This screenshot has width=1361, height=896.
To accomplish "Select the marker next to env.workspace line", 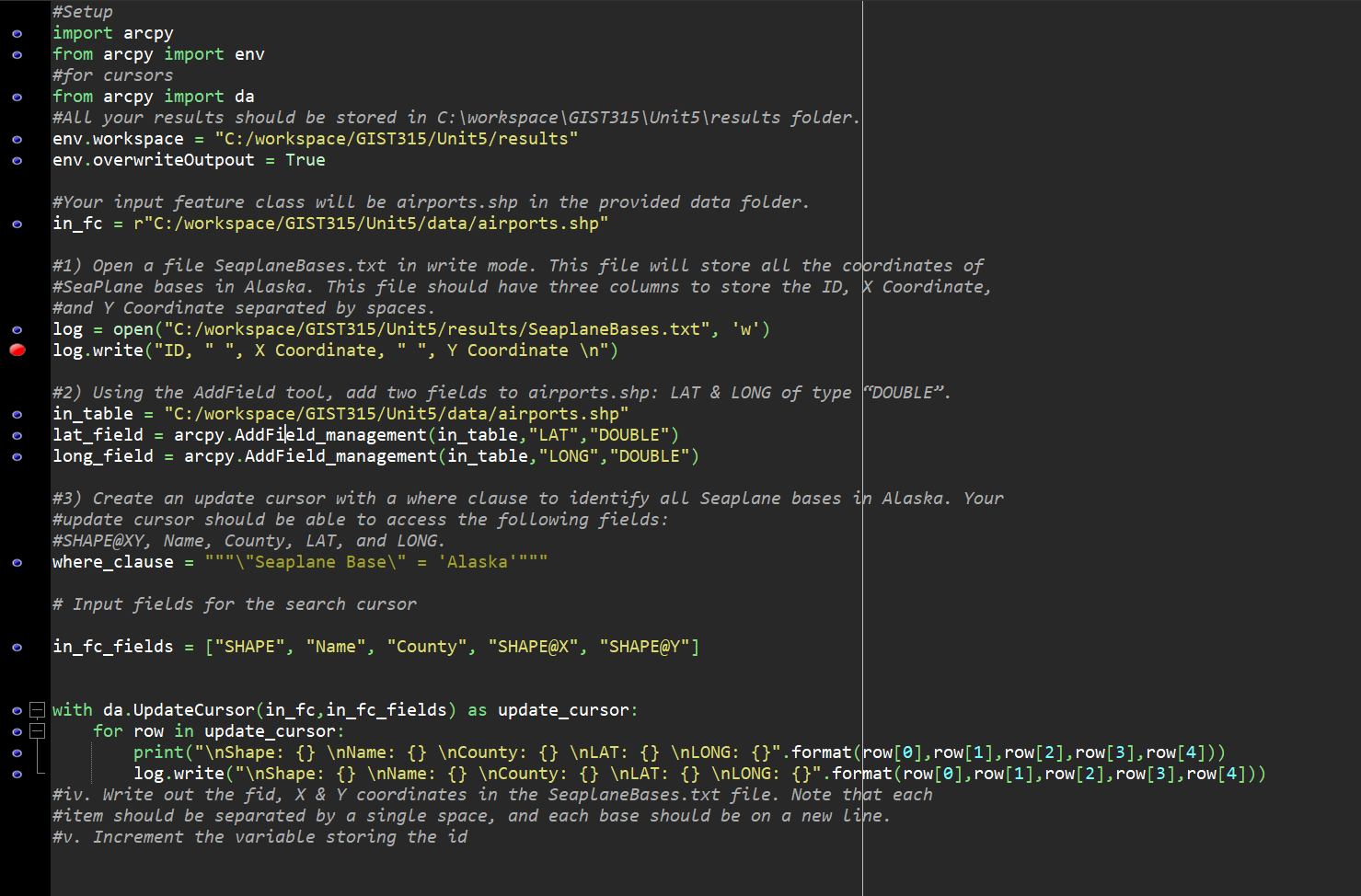I will (x=17, y=138).
